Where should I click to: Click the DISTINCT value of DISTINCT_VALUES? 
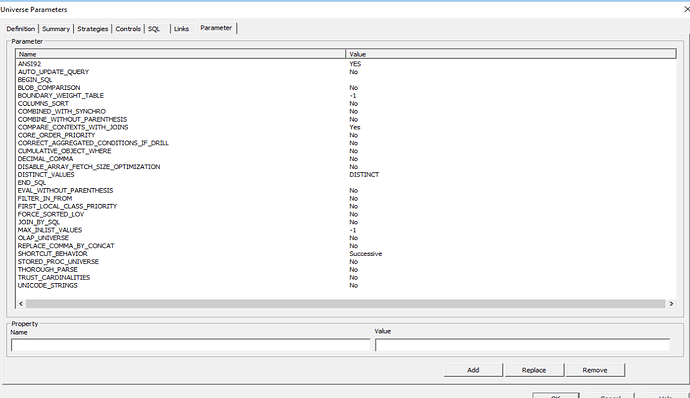[364, 175]
